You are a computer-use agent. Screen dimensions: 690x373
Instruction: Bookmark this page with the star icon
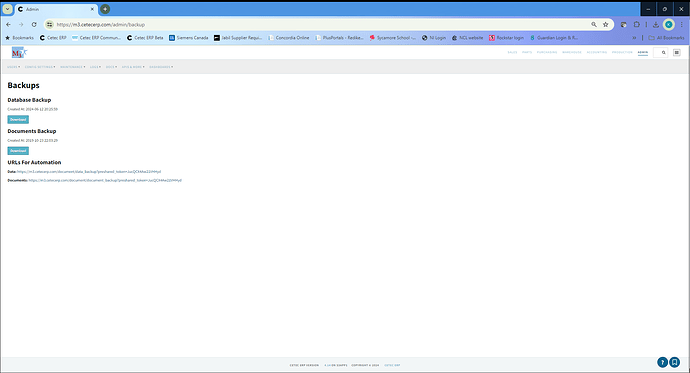pos(606,25)
